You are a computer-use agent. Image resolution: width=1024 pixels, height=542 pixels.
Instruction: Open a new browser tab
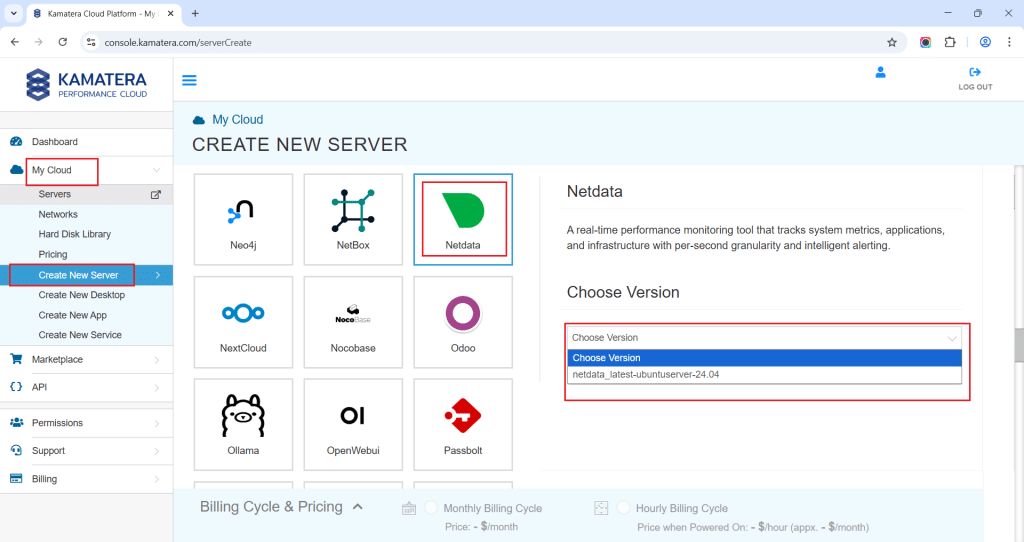point(195,13)
